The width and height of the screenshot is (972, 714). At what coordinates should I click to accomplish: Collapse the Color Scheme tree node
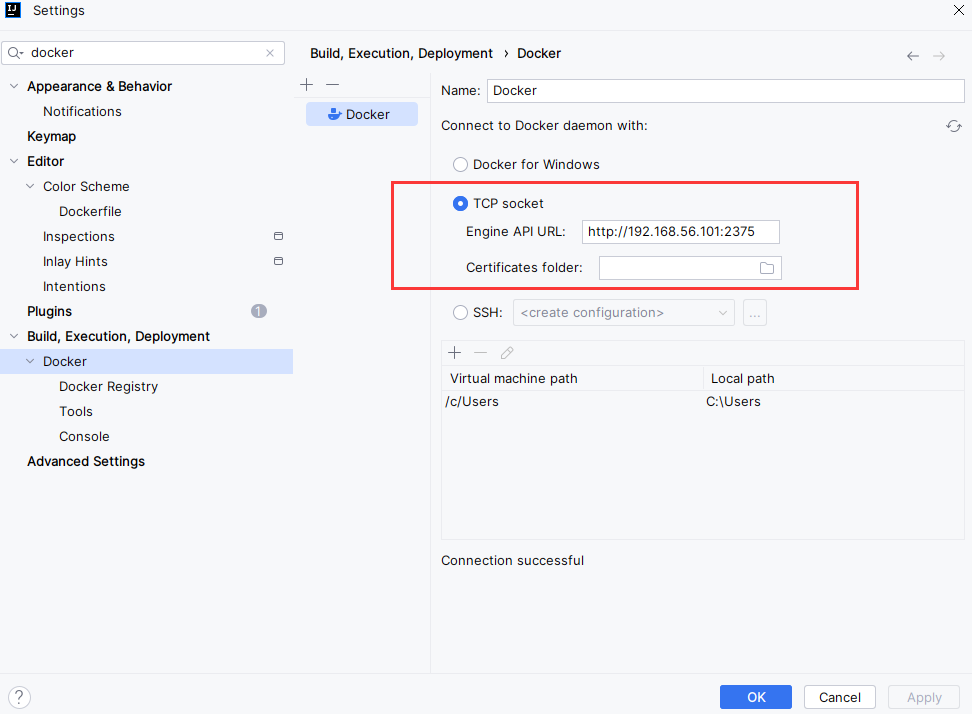(30, 187)
